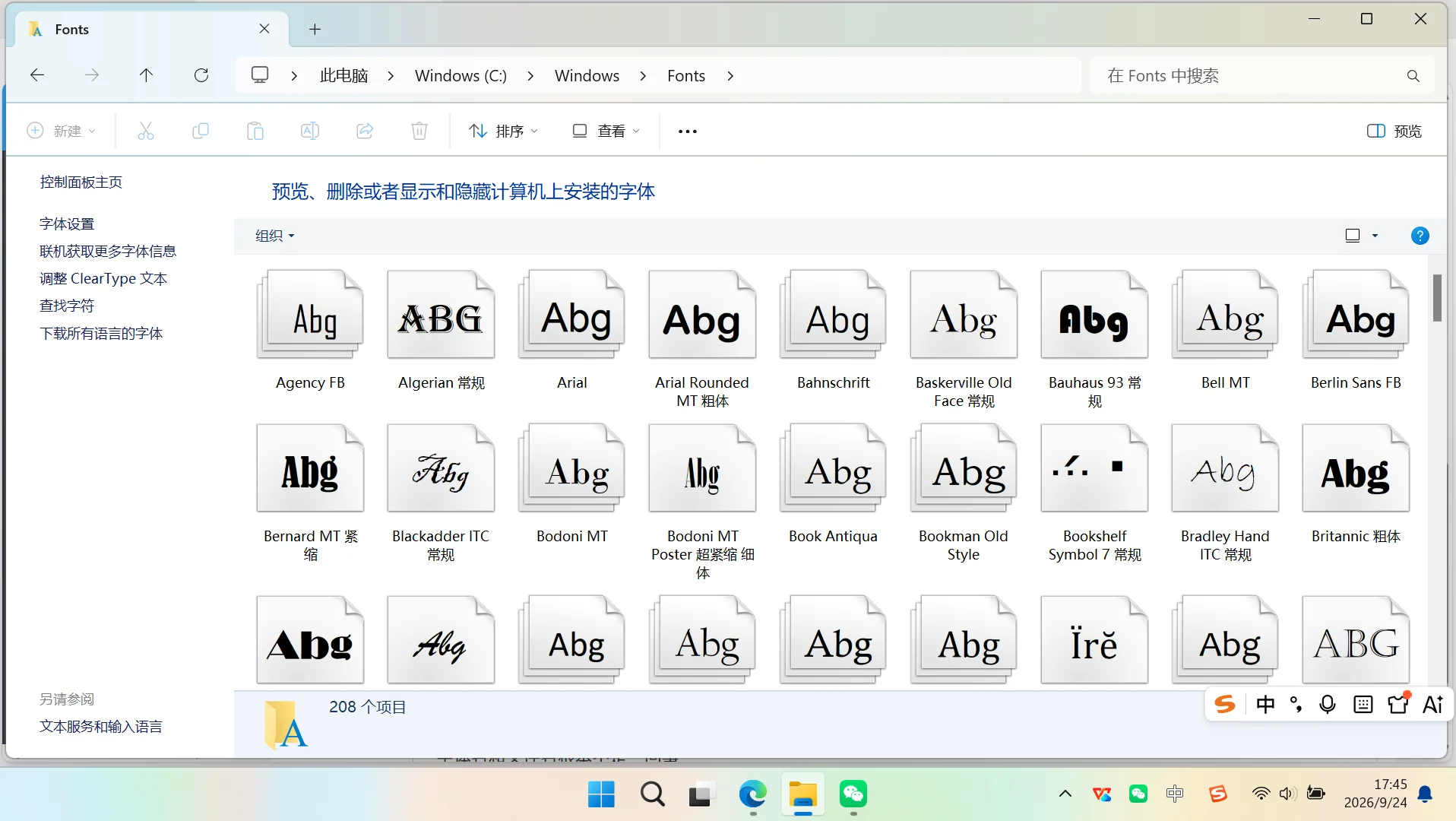Image resolution: width=1456 pixels, height=821 pixels.
Task: Click the Share icon in toolbar
Action: [x=365, y=132]
